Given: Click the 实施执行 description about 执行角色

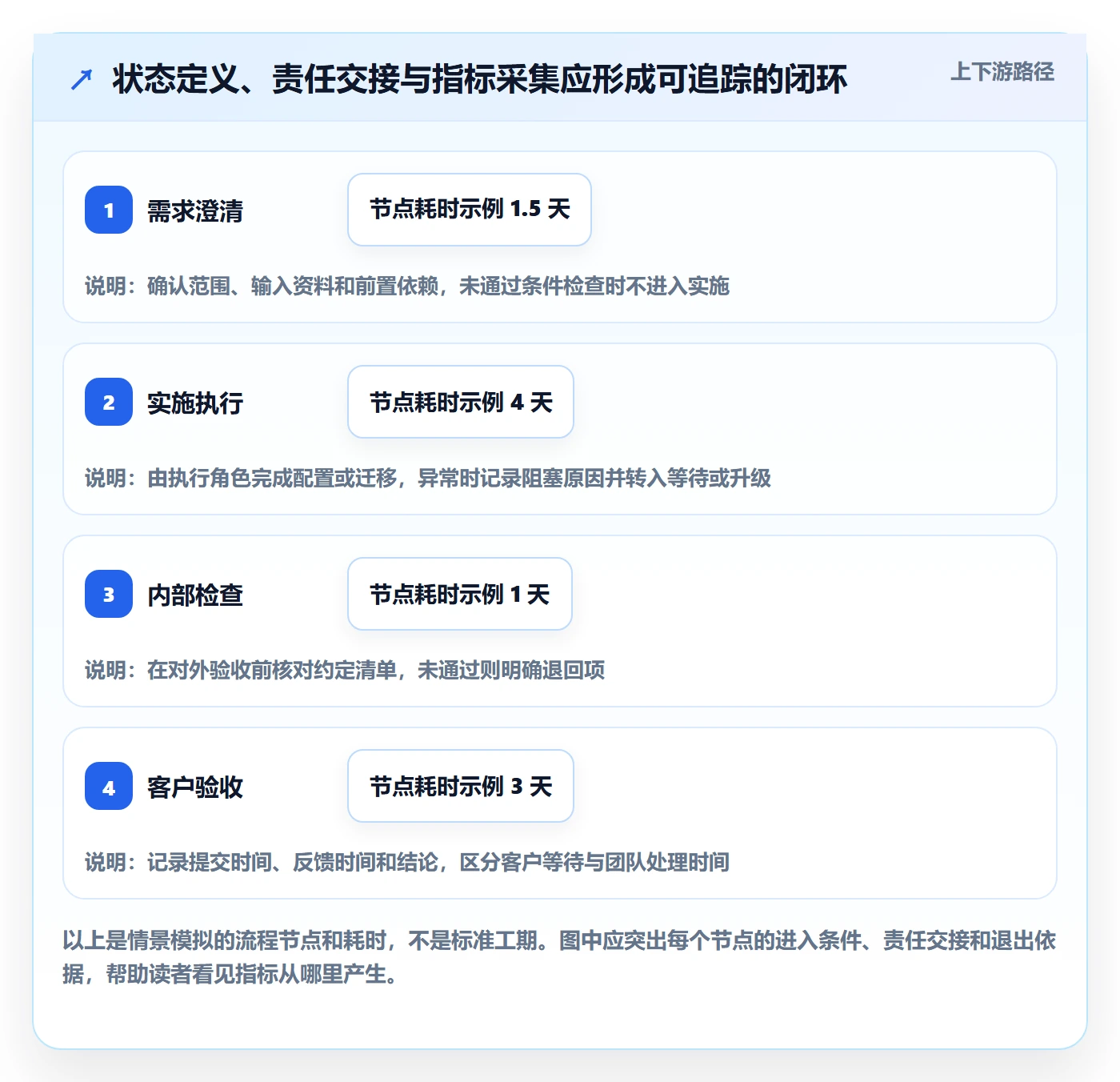Looking at the screenshot, I should tap(428, 478).
